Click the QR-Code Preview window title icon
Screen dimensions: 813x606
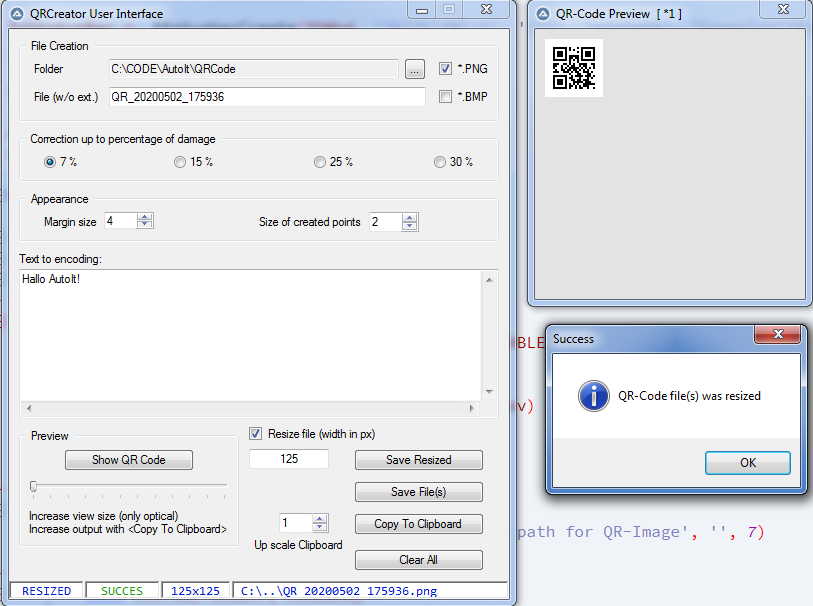click(x=544, y=14)
